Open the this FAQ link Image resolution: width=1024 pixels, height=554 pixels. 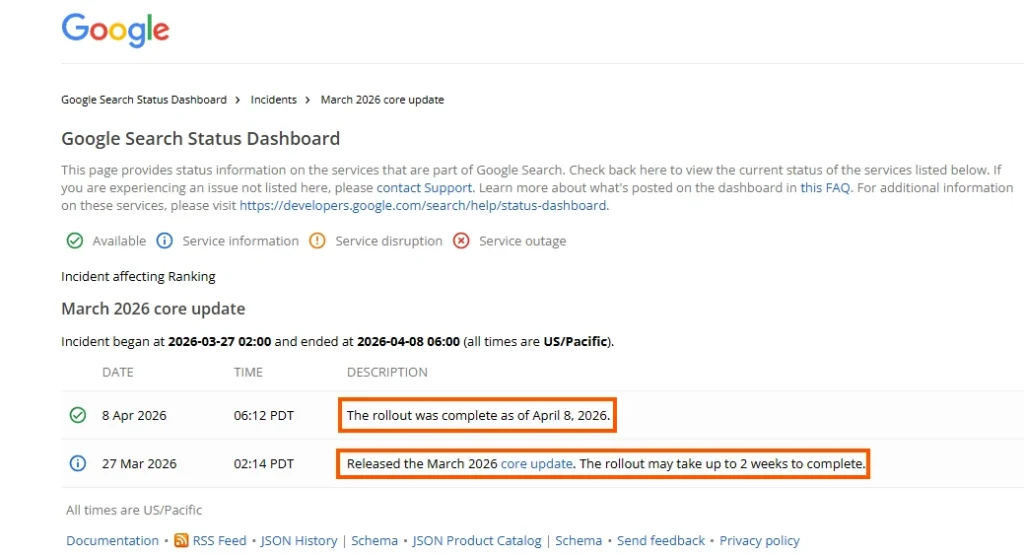825,187
